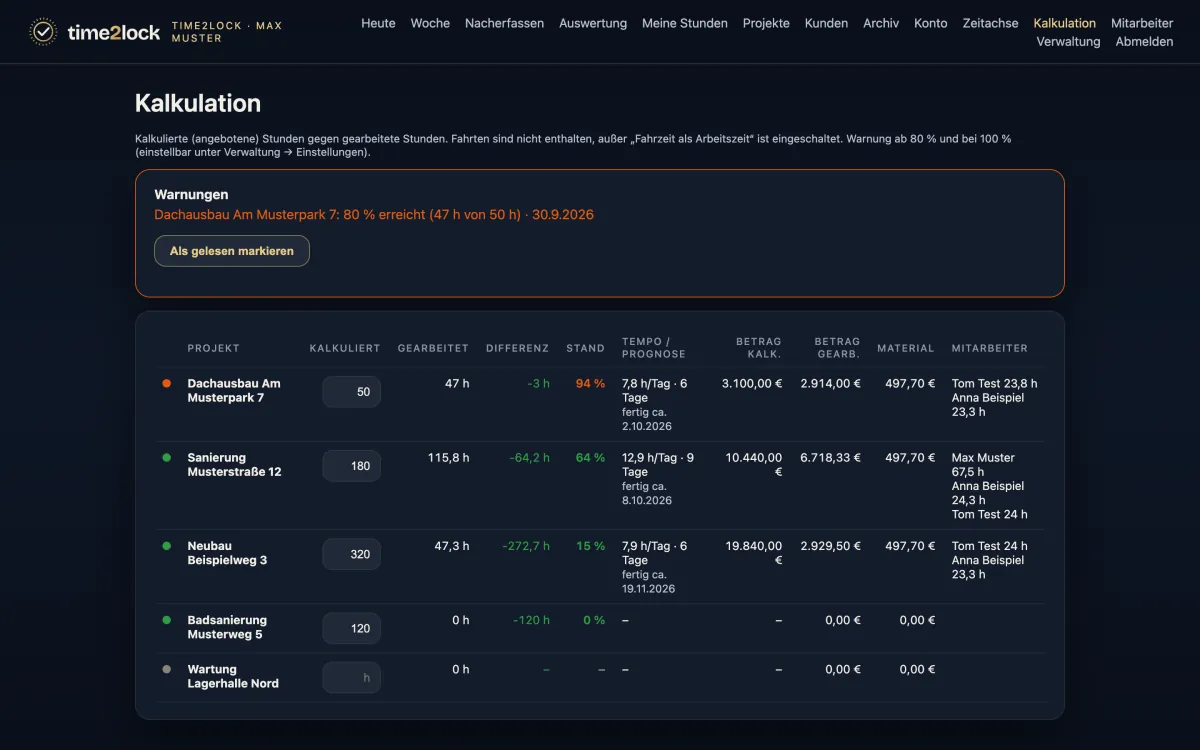The width and height of the screenshot is (1200, 750).
Task: Click the time2lock checkmark logo icon
Action: 43,32
